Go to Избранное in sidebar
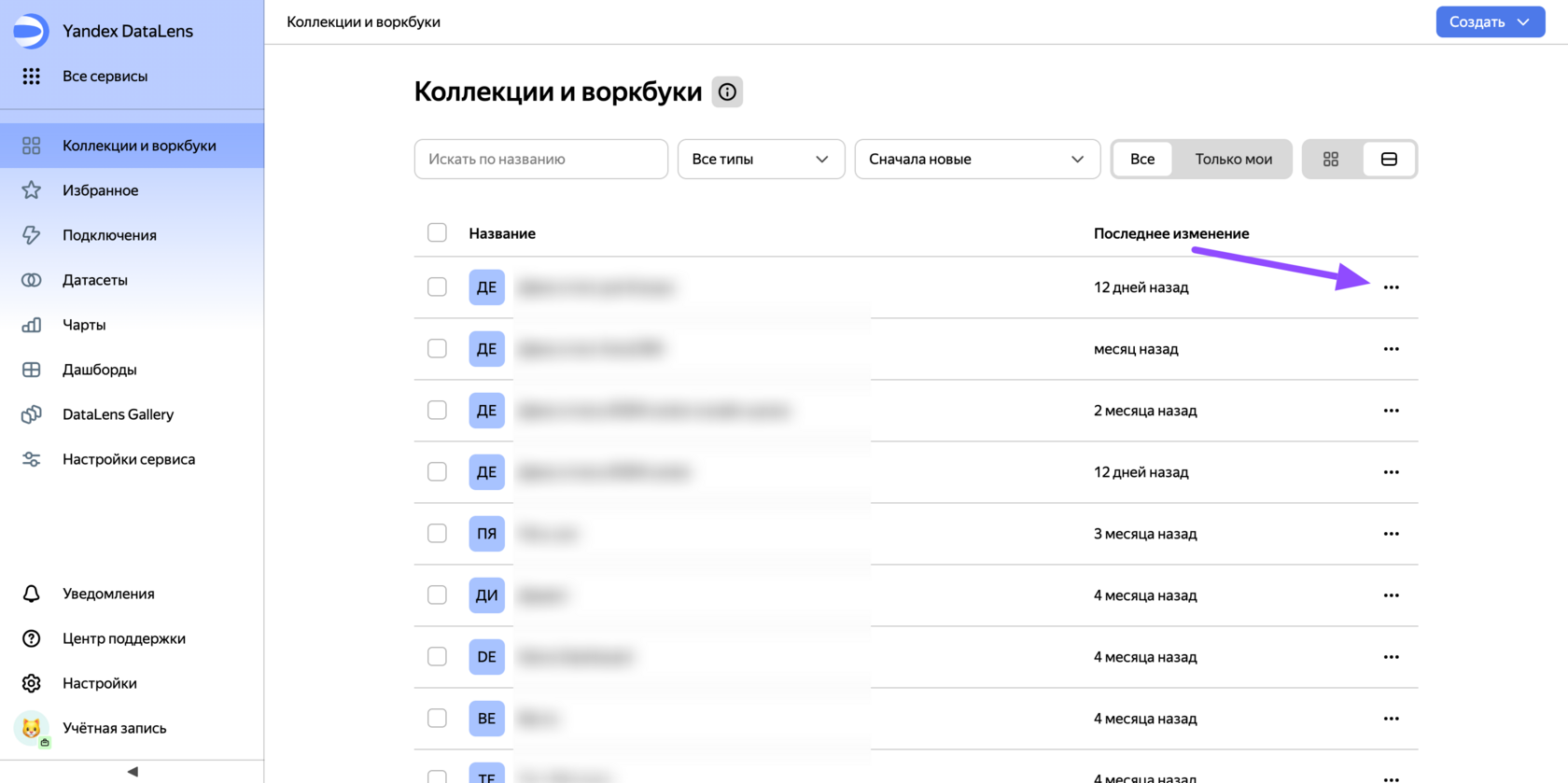The image size is (1568, 783). 132,190
